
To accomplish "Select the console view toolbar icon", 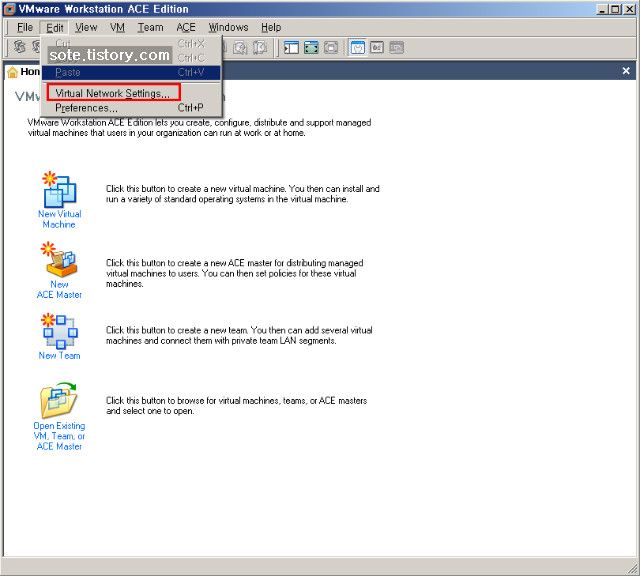I will coord(396,48).
